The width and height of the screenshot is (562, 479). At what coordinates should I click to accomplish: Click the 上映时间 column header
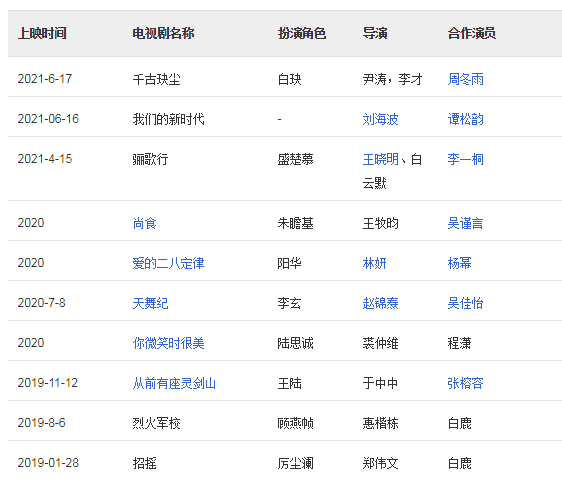[x=42, y=33]
